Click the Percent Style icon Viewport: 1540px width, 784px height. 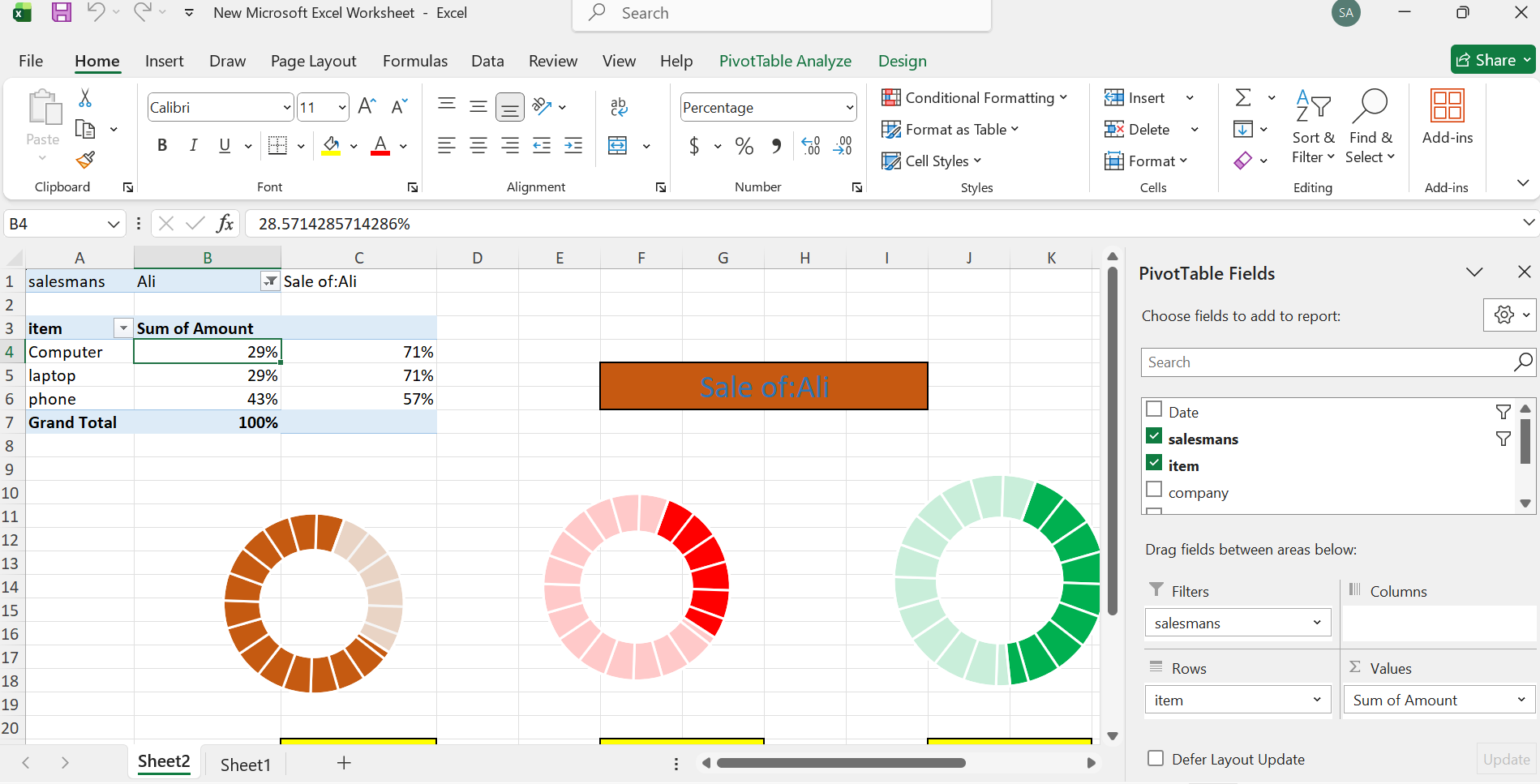(744, 146)
